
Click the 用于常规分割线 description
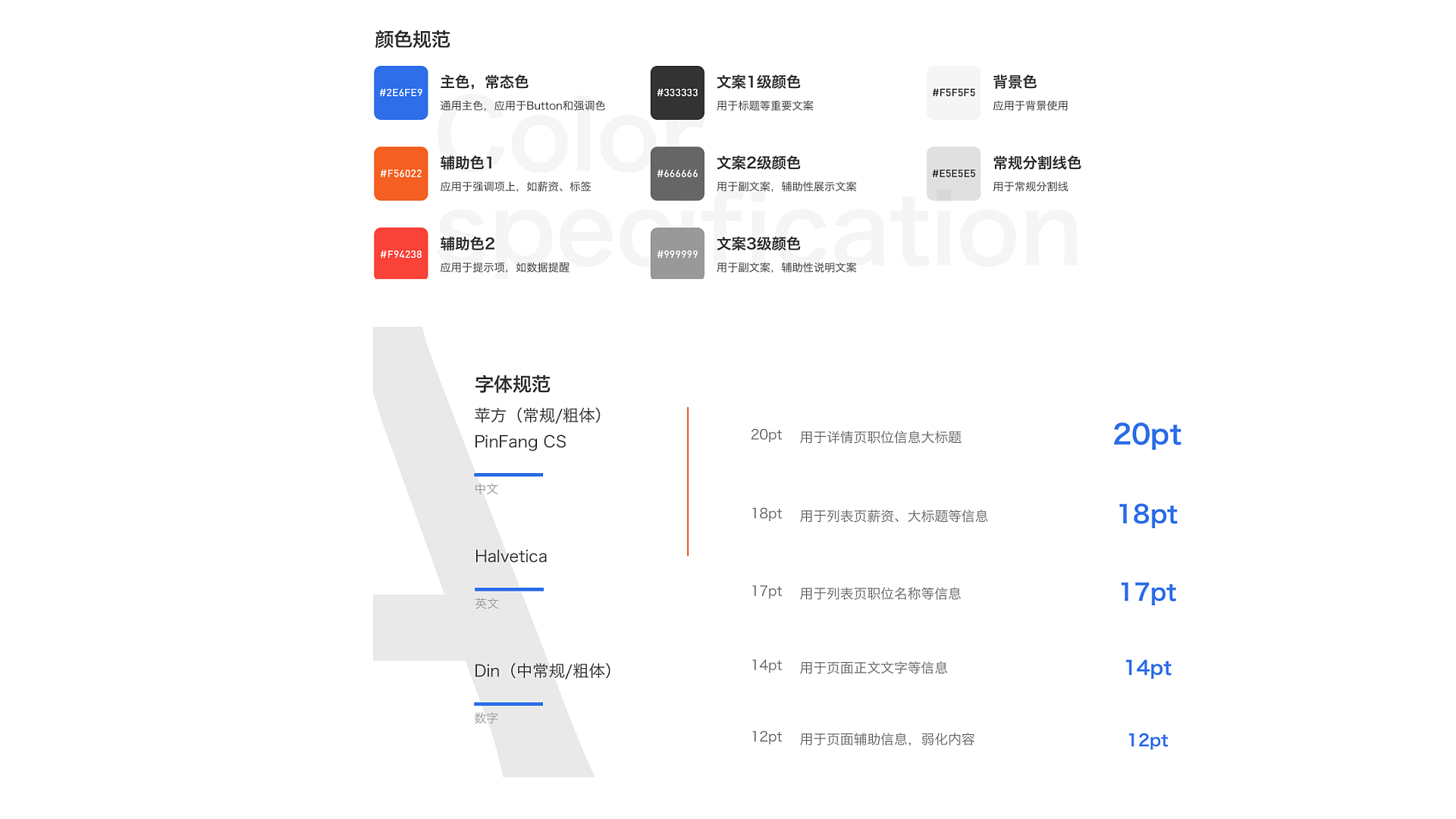click(1030, 187)
